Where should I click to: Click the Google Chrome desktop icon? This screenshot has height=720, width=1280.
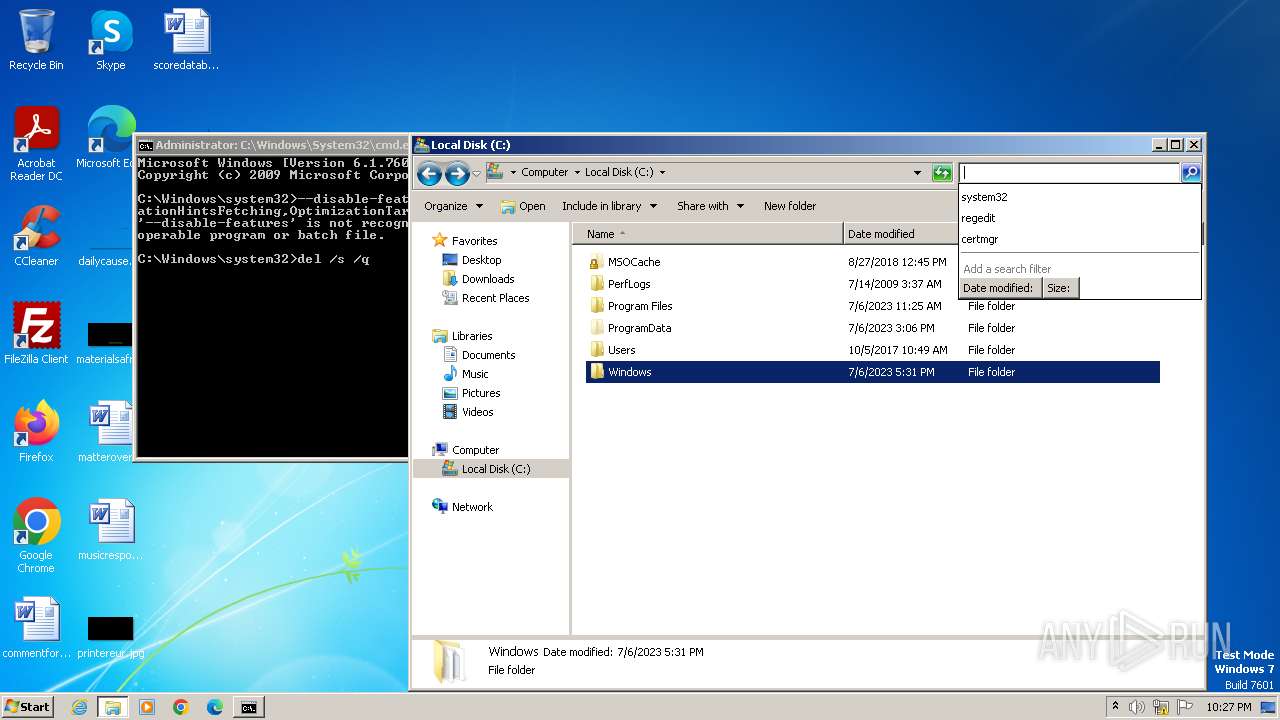click(36, 536)
